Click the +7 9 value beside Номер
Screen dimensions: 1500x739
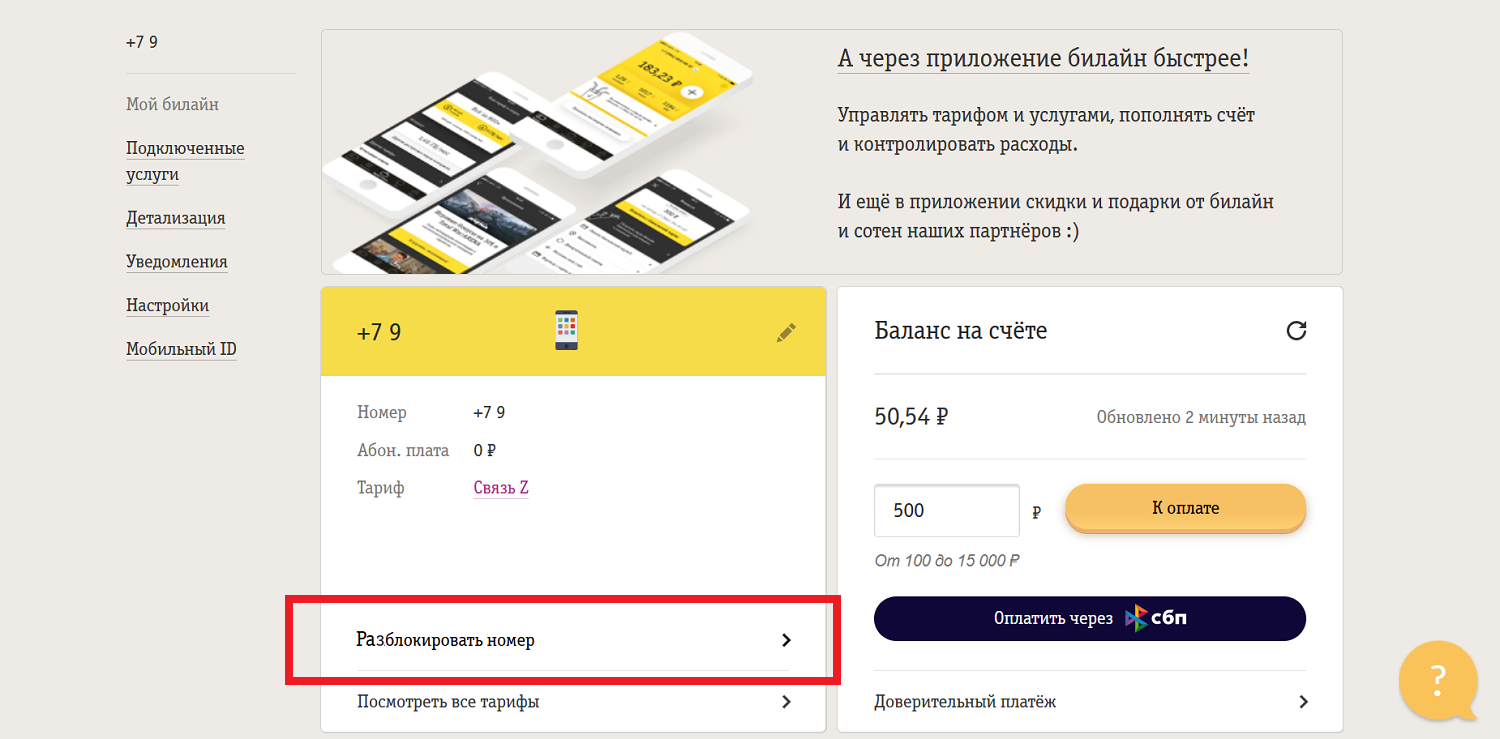tap(489, 412)
